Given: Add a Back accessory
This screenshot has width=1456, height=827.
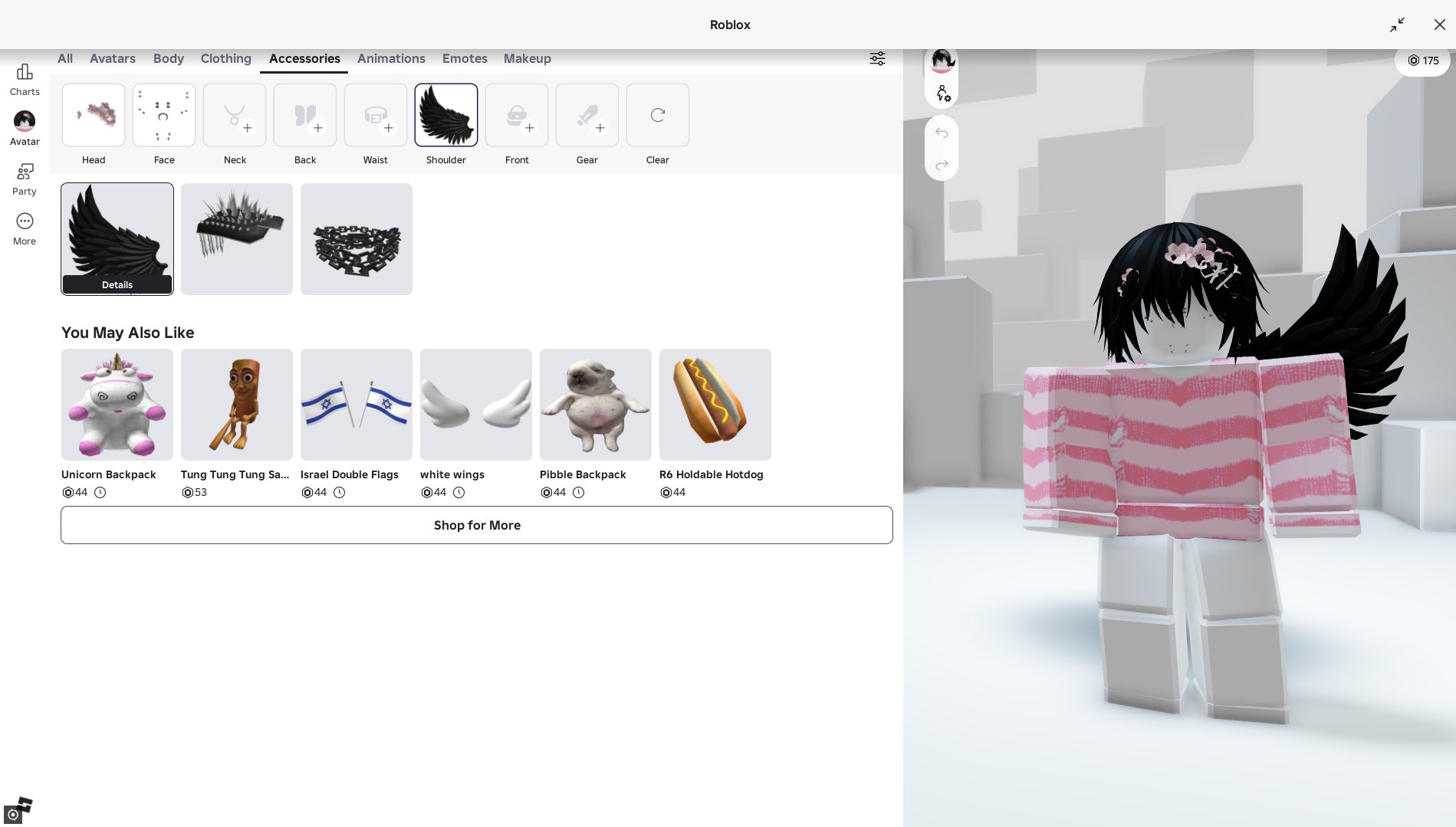Looking at the screenshot, I should tap(305, 115).
